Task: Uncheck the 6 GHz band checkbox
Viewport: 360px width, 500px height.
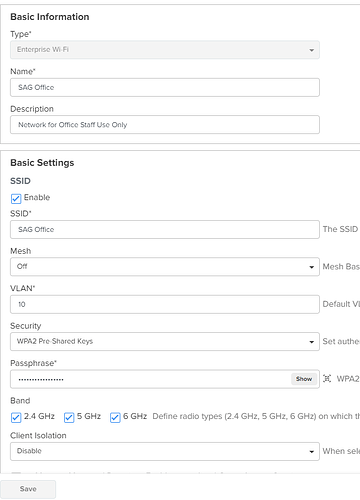Action: click(x=115, y=417)
